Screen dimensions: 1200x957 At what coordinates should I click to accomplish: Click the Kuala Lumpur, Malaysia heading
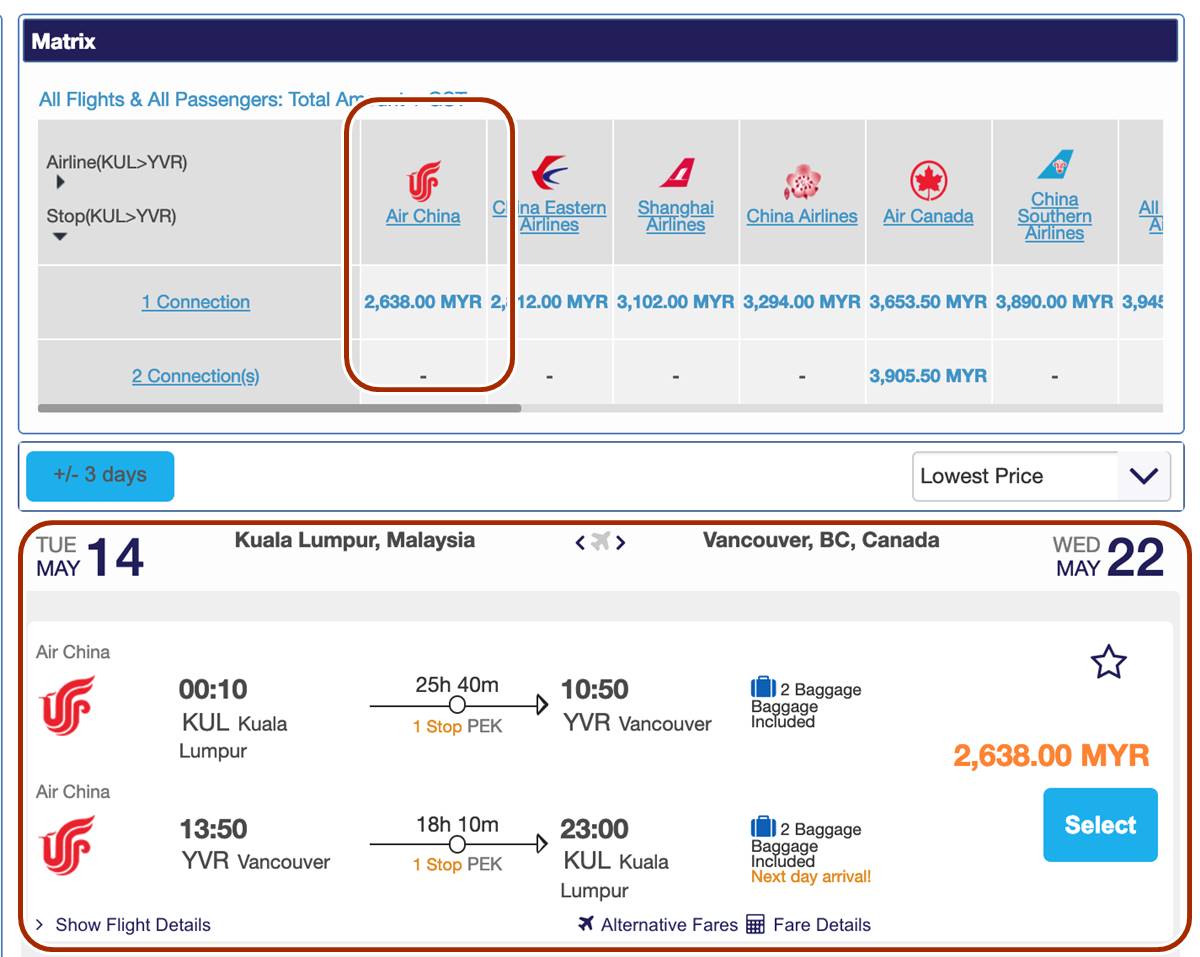(355, 540)
